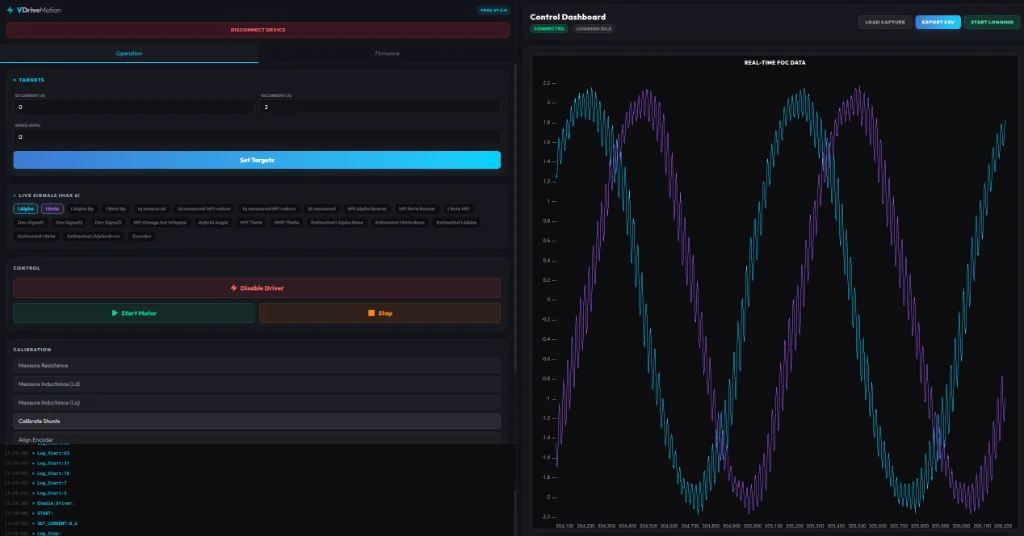
Task: Click the Calibrate Shunts button
Action: click(x=257, y=421)
